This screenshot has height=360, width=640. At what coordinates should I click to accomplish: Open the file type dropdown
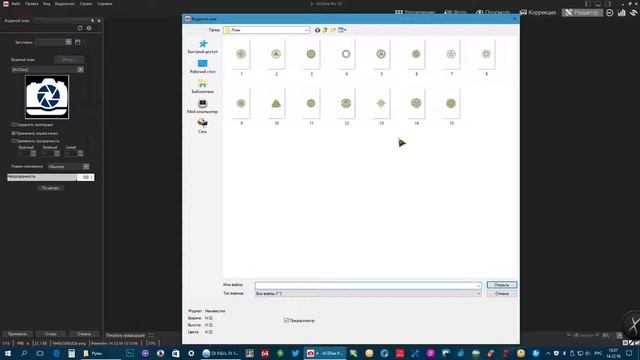coord(368,293)
